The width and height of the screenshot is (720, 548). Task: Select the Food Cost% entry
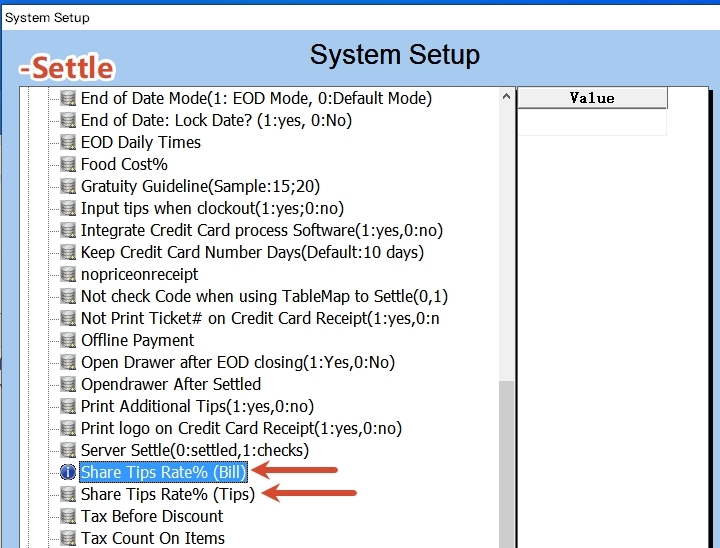[124, 164]
